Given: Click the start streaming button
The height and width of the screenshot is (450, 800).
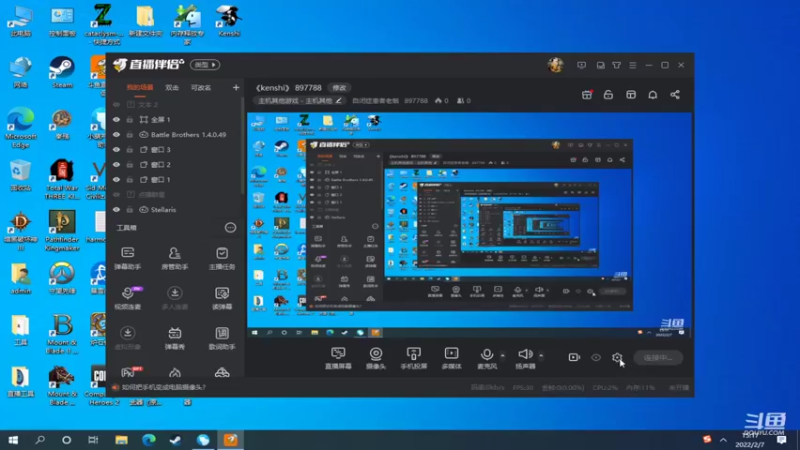Looking at the screenshot, I should (x=658, y=358).
